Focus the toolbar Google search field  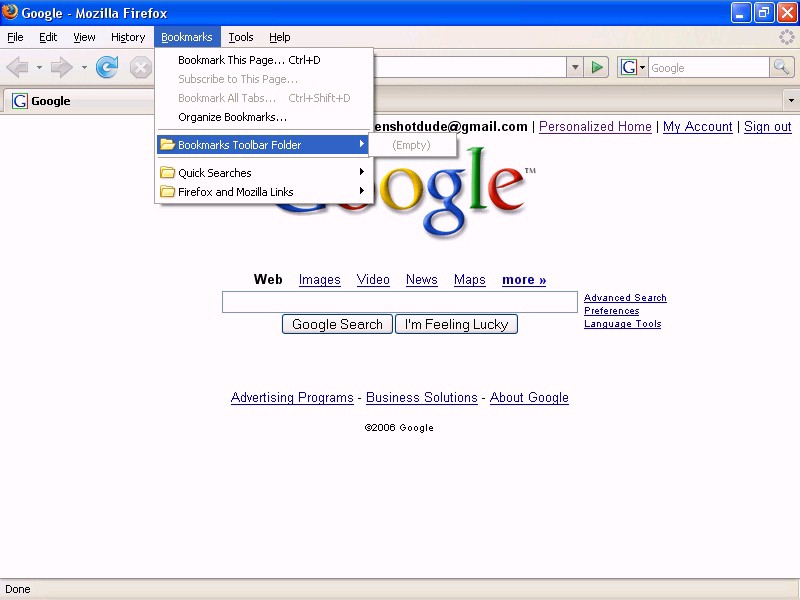(709, 67)
